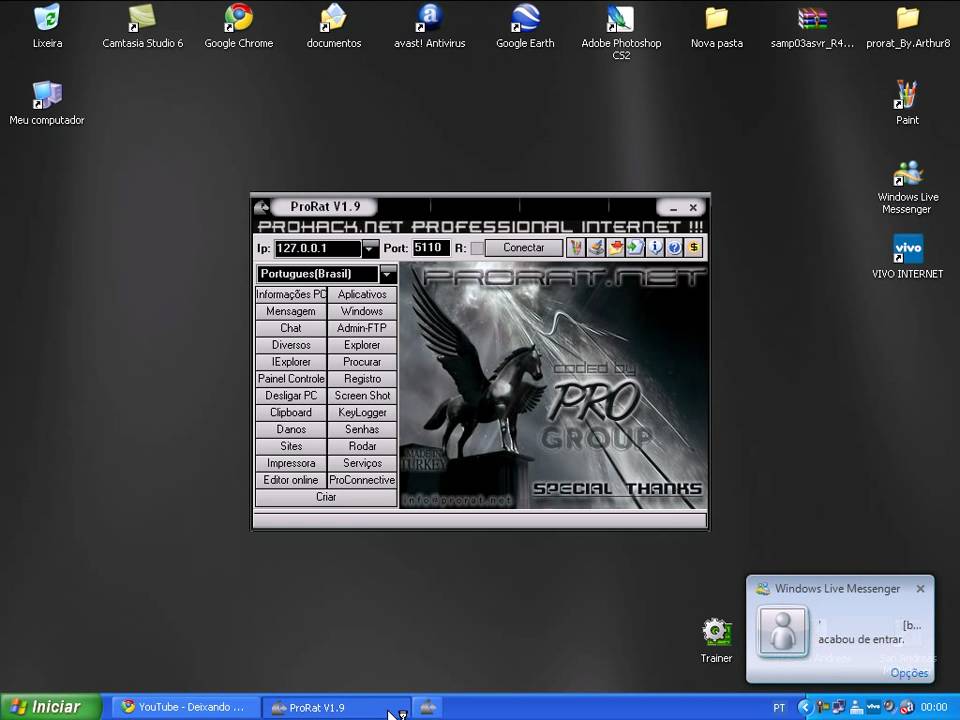The width and height of the screenshot is (960, 720).
Task: Open the Portugues(Brasil) language dropdown
Action: 388,274
